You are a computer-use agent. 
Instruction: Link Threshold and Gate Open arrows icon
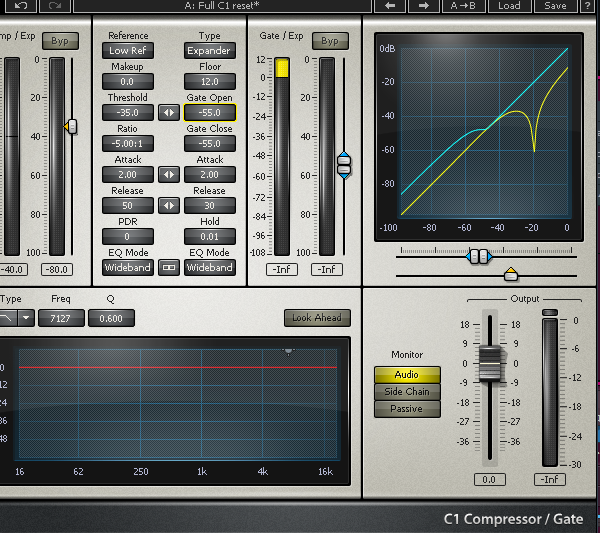click(169, 112)
